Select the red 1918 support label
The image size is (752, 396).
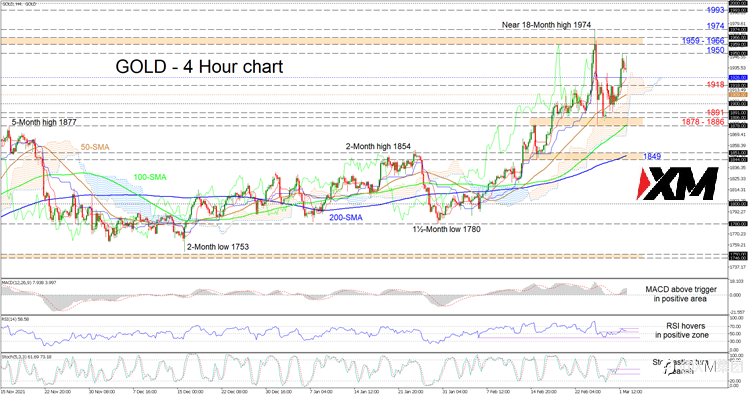point(715,84)
